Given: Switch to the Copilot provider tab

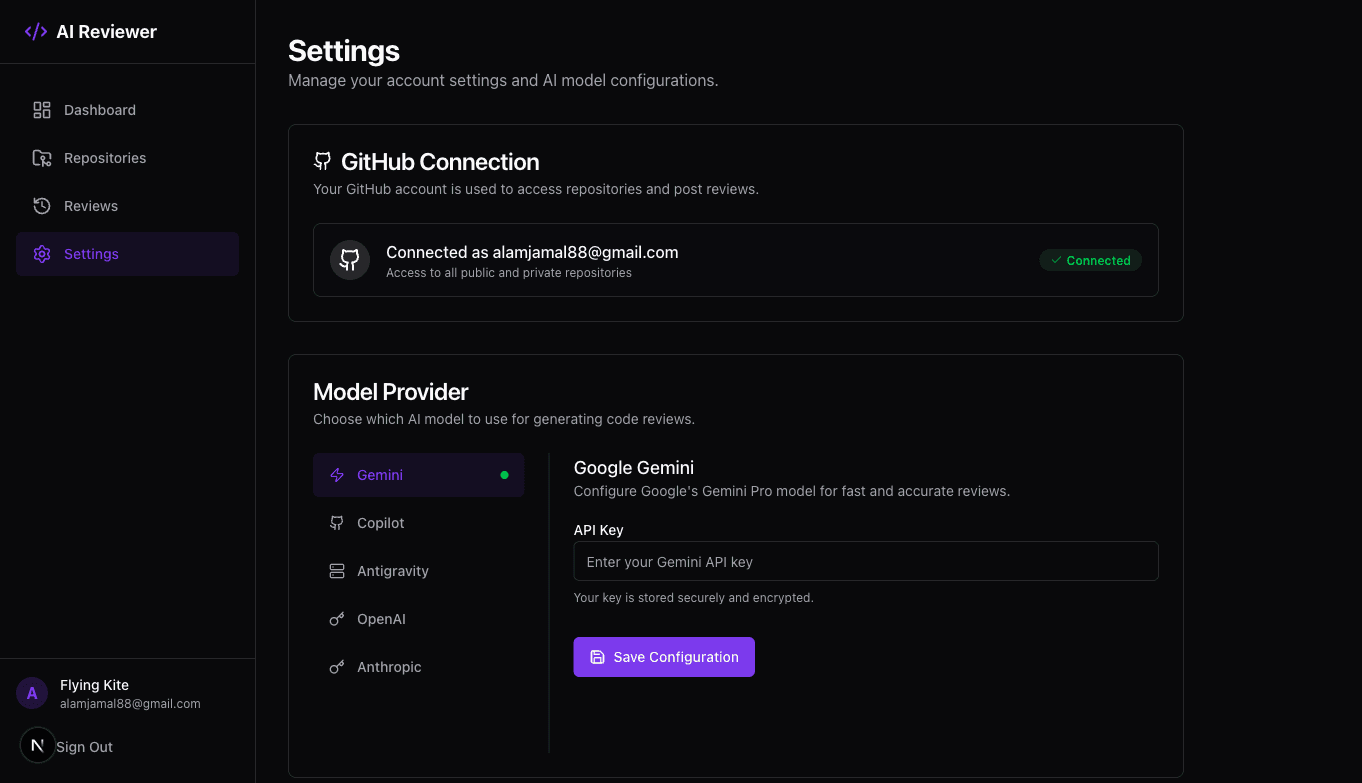Looking at the screenshot, I should click(x=418, y=523).
